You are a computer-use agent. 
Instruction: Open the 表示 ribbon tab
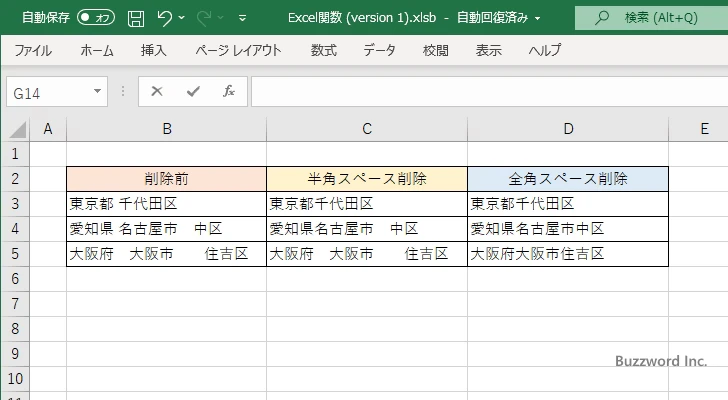coord(488,50)
